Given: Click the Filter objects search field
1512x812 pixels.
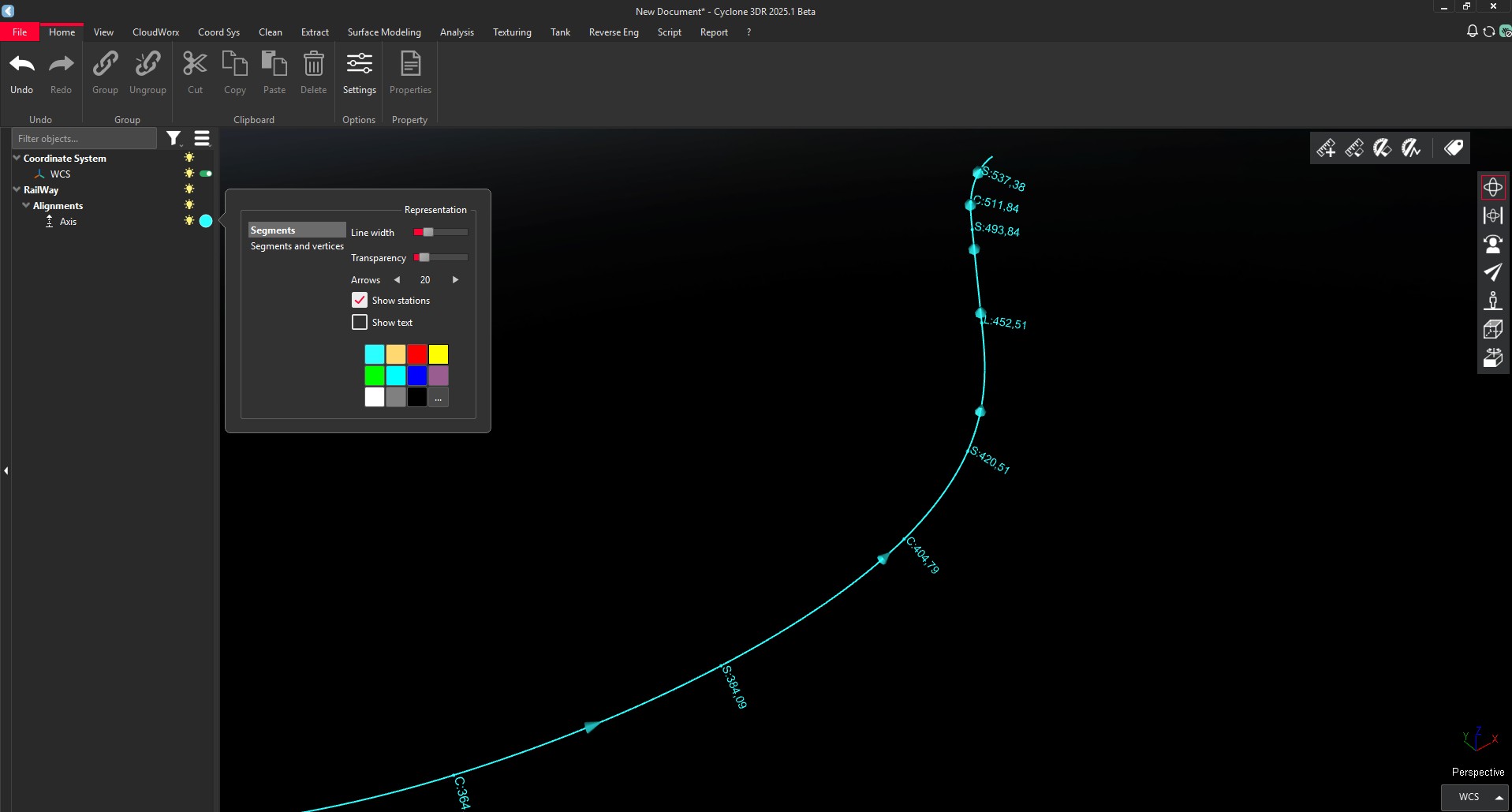Looking at the screenshot, I should (x=84, y=138).
